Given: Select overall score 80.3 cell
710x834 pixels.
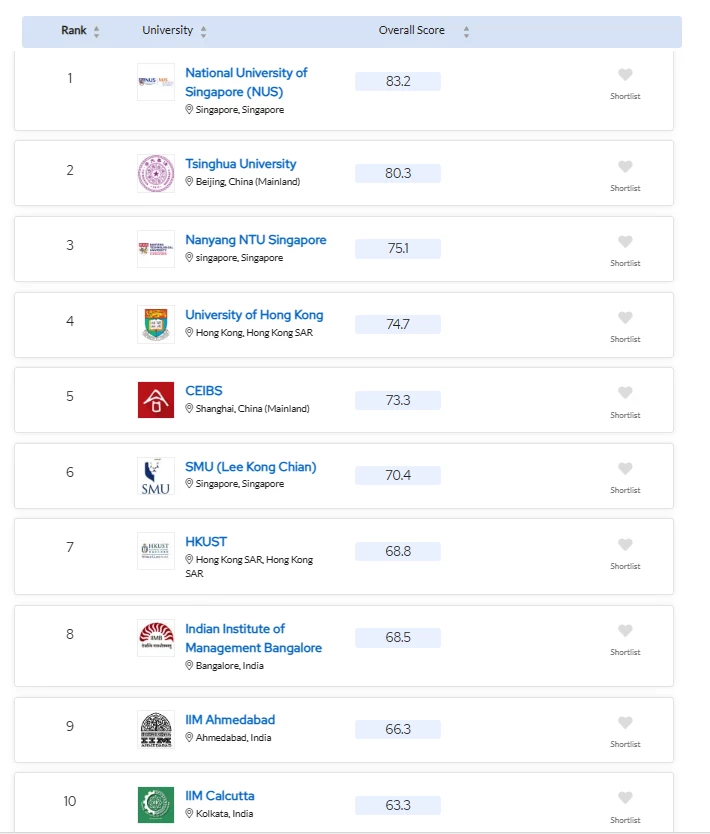Looking at the screenshot, I should tap(398, 173).
